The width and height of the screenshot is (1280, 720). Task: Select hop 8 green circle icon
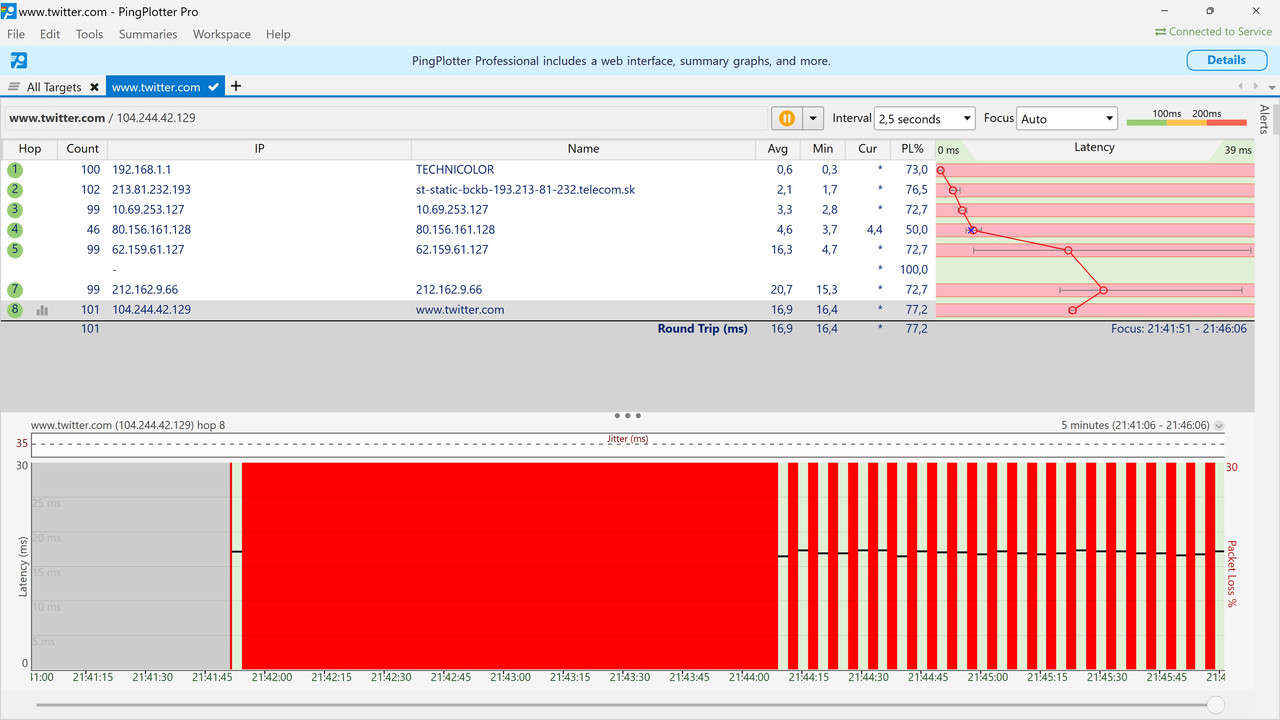pos(15,310)
